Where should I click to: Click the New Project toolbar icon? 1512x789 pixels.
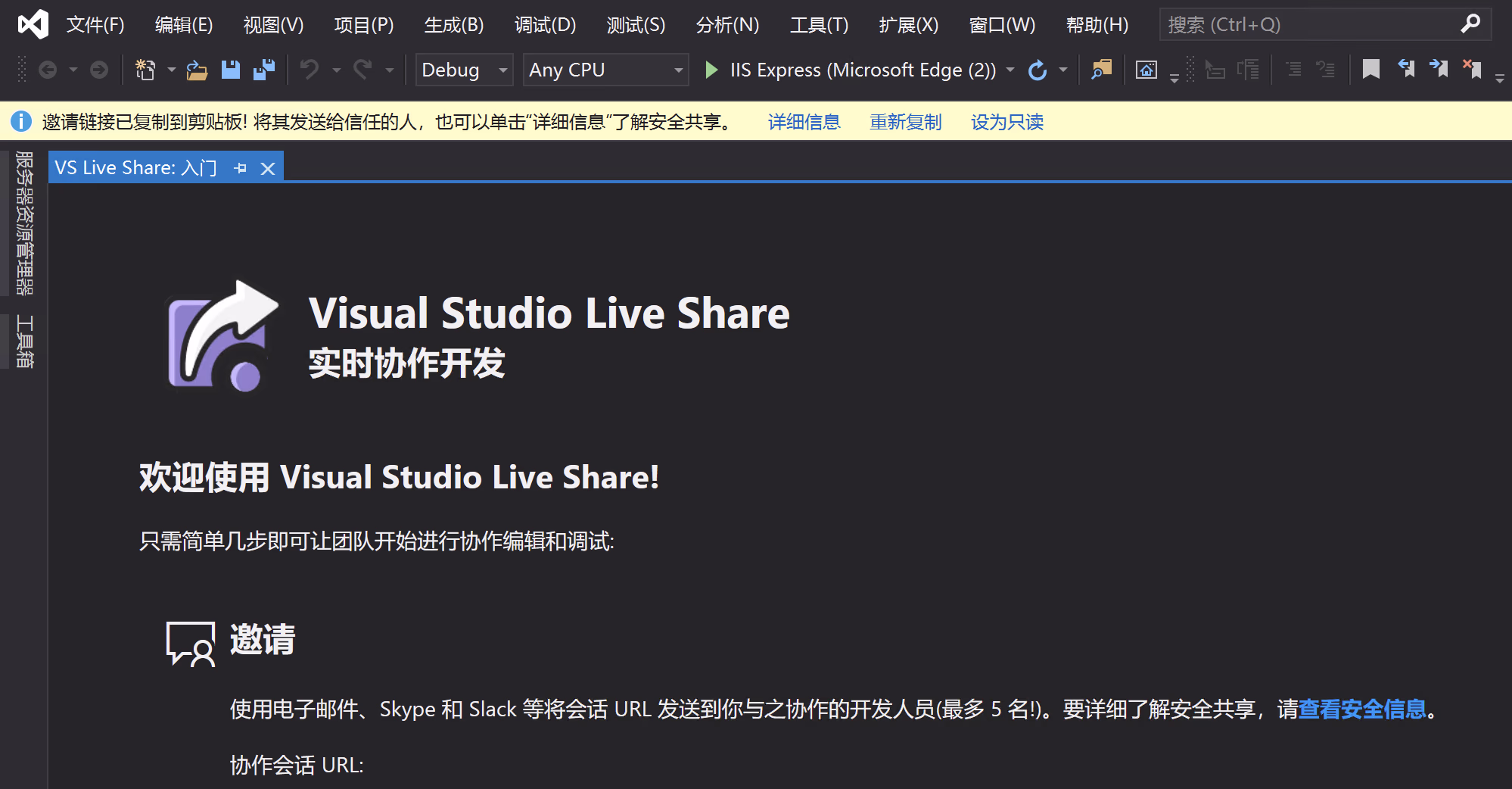pyautogui.click(x=145, y=70)
